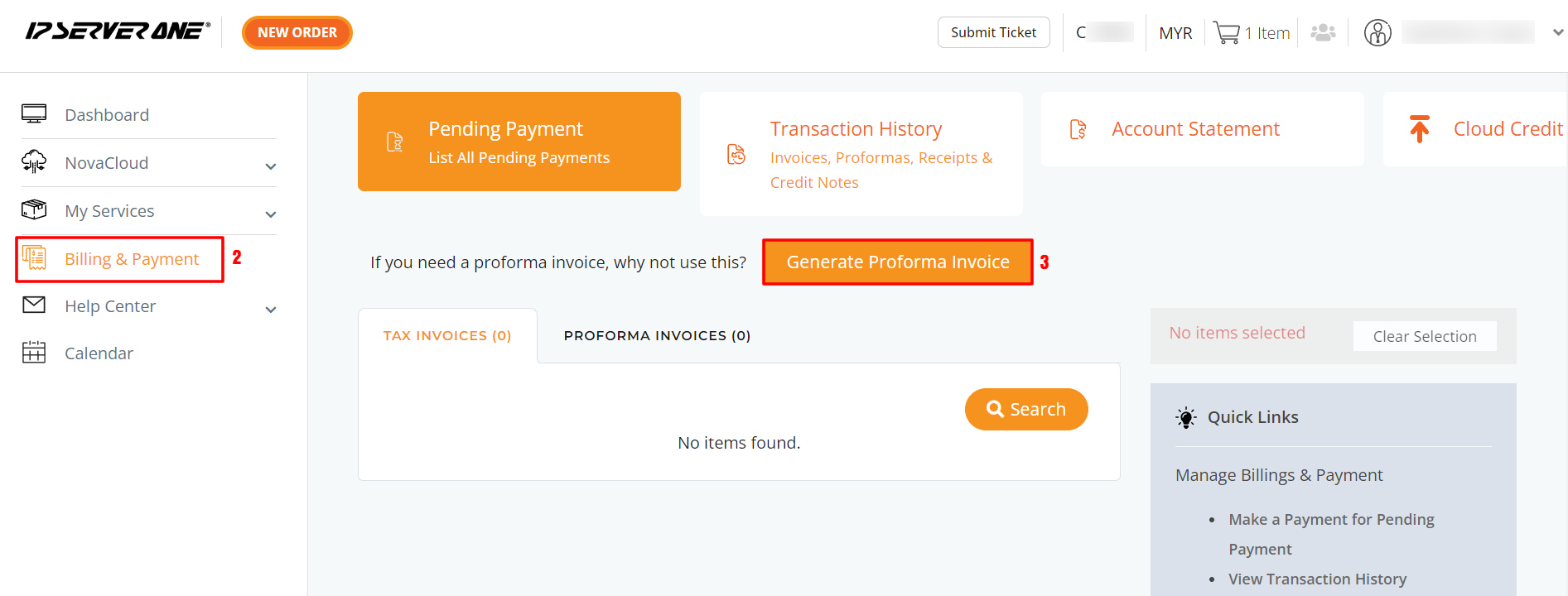Open the Pending Payment card

tap(519, 142)
